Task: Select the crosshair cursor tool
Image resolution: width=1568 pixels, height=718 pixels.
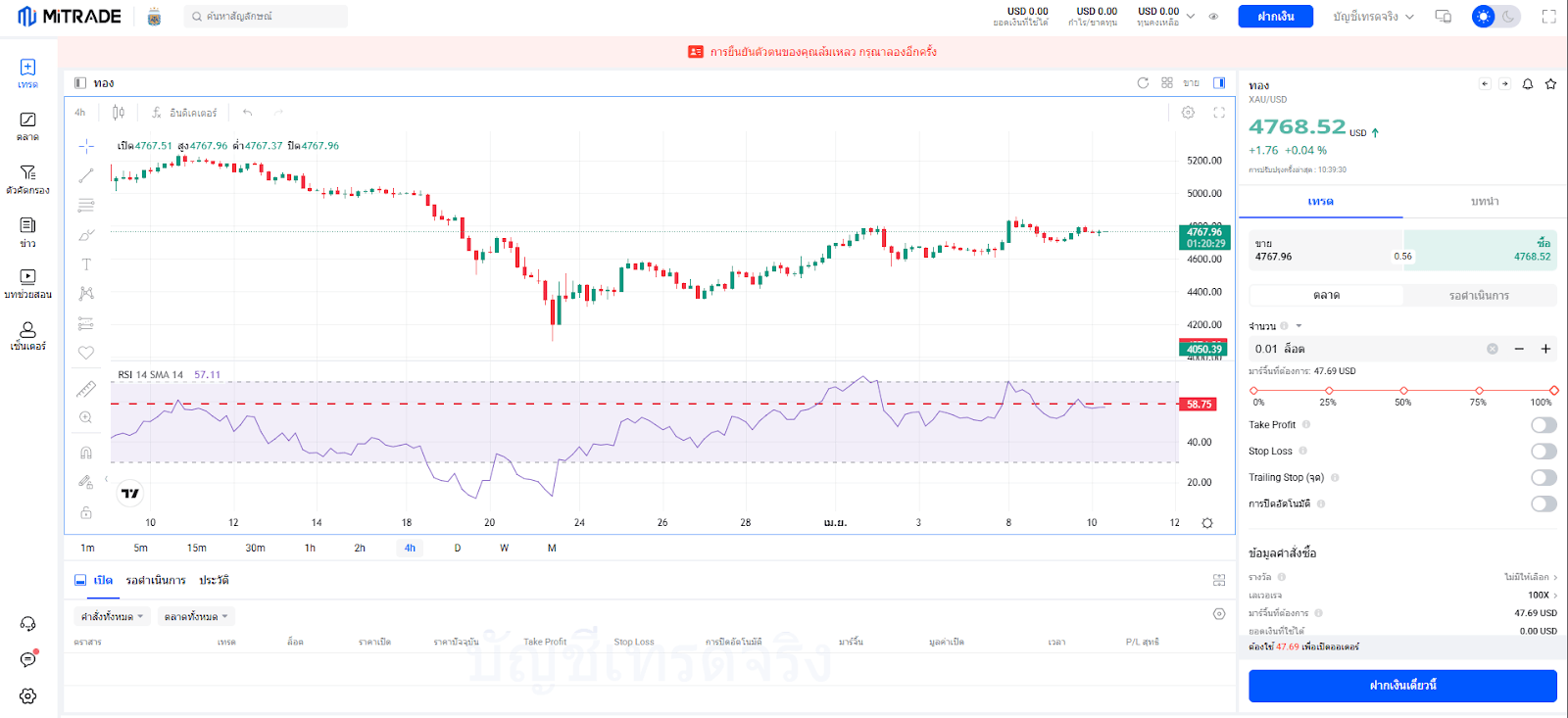Action: point(86,146)
